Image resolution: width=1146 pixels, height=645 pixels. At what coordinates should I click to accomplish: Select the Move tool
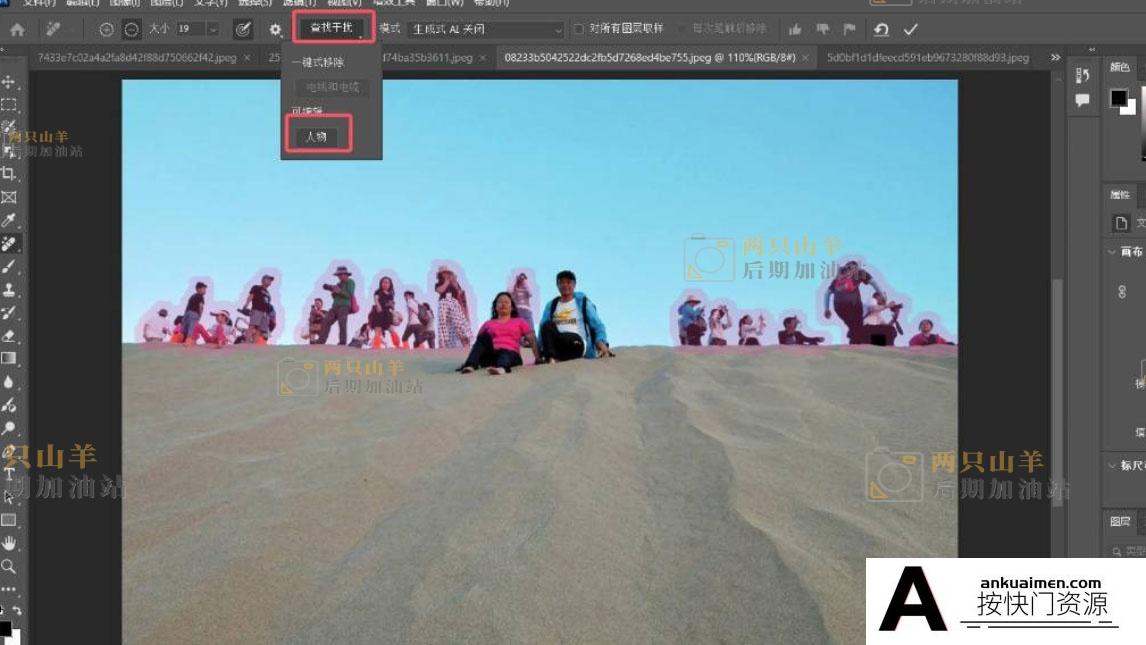point(9,82)
